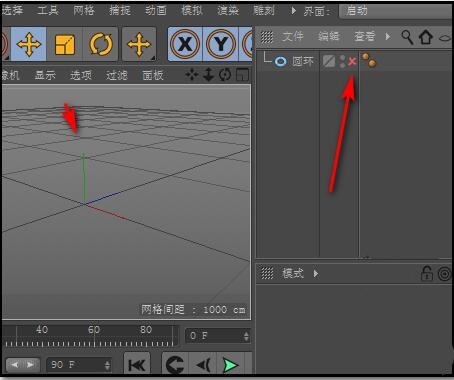Click viewport pan navigation icon
This screenshot has height=380, width=454.
(192, 75)
